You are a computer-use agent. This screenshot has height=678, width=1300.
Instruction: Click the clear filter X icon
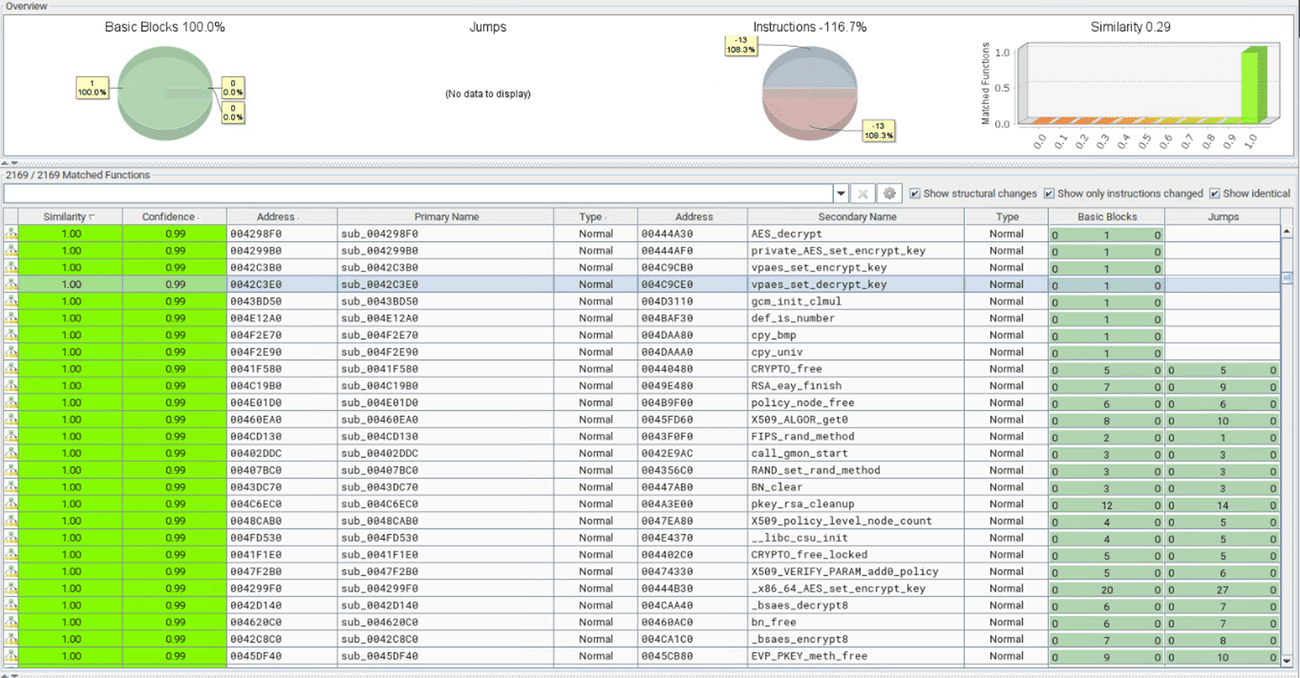(863, 193)
